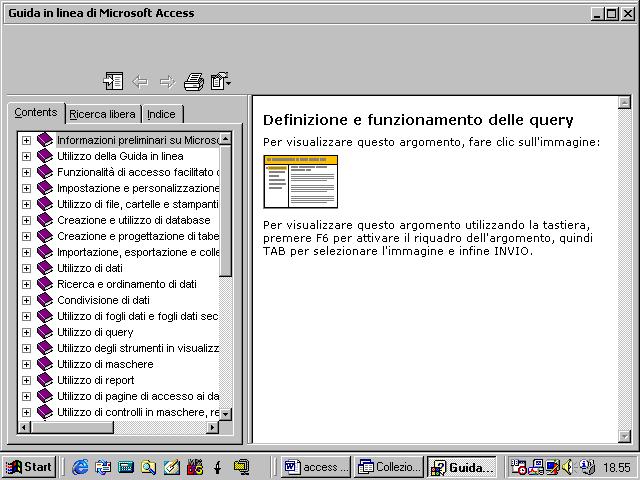Select 'Importazione, esportazione e colle' topic text
This screenshot has width=640, height=480.
click(x=138, y=252)
